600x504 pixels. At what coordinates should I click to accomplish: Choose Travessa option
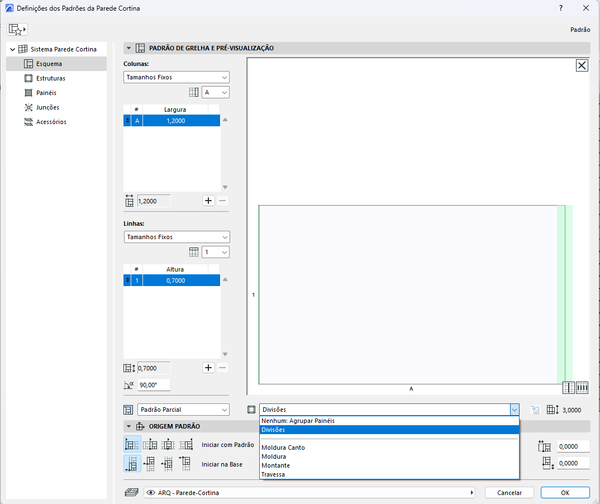pyautogui.click(x=389, y=474)
